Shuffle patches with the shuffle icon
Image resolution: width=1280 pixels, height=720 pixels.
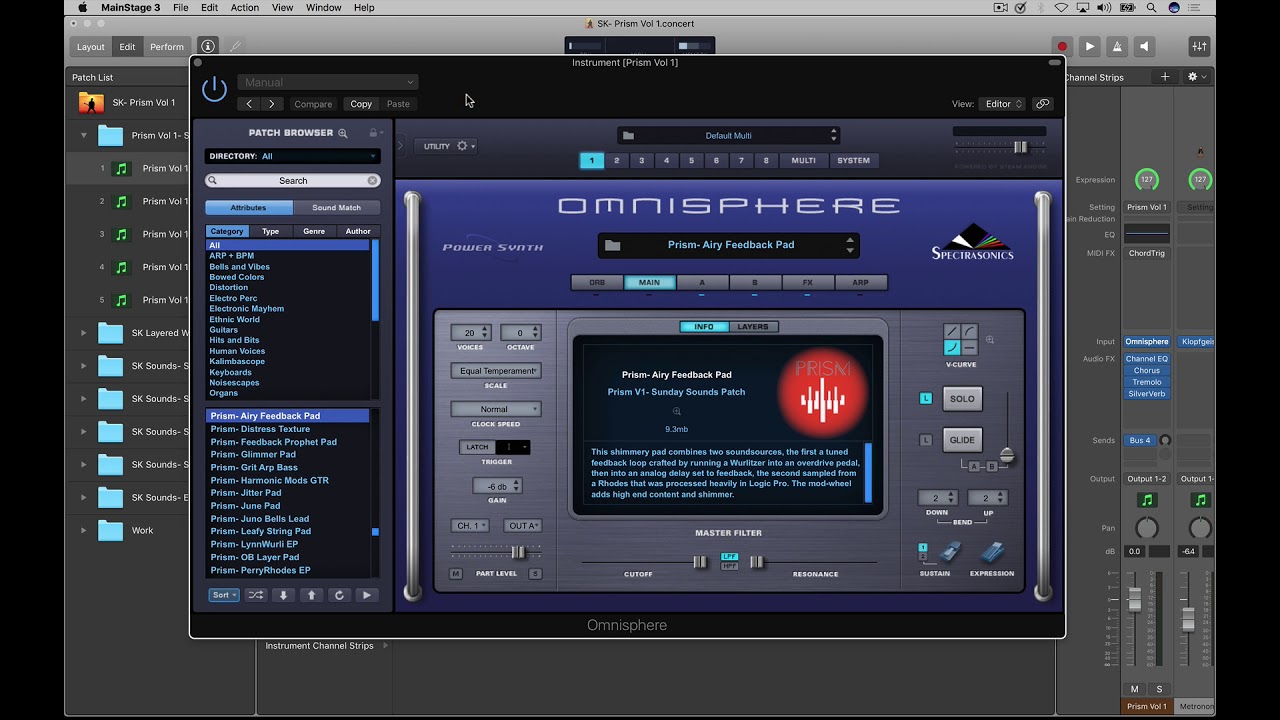point(256,595)
